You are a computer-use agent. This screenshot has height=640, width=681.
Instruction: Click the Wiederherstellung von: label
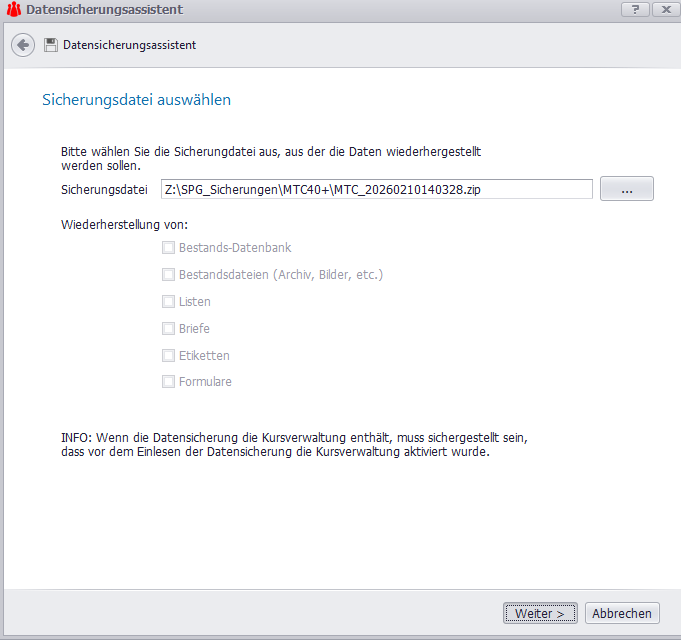pos(124,224)
